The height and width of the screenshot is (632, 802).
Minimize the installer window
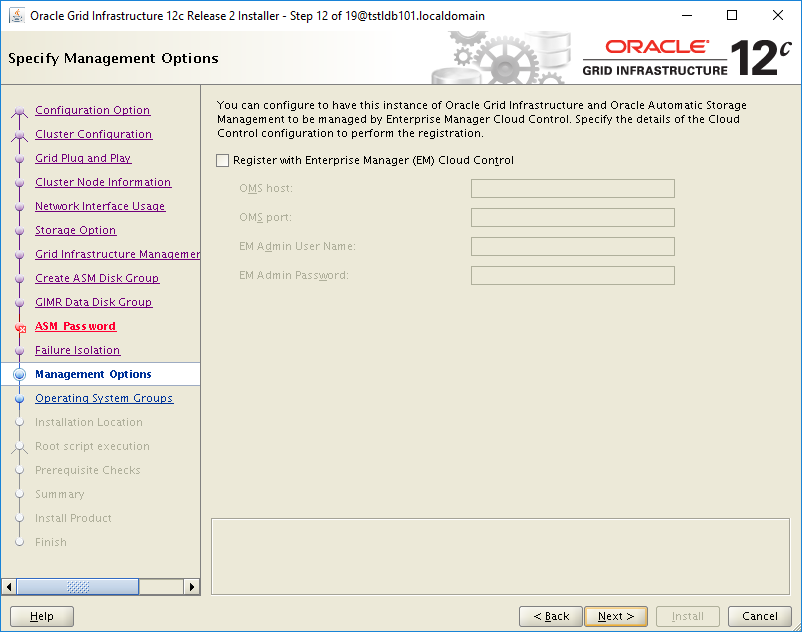tap(686, 15)
